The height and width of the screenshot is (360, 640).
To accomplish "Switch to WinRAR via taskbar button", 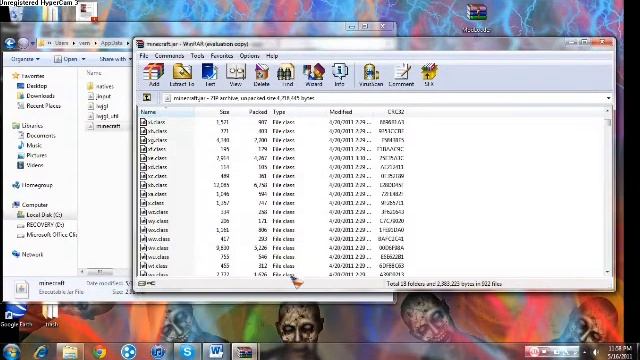I will pos(244,351).
